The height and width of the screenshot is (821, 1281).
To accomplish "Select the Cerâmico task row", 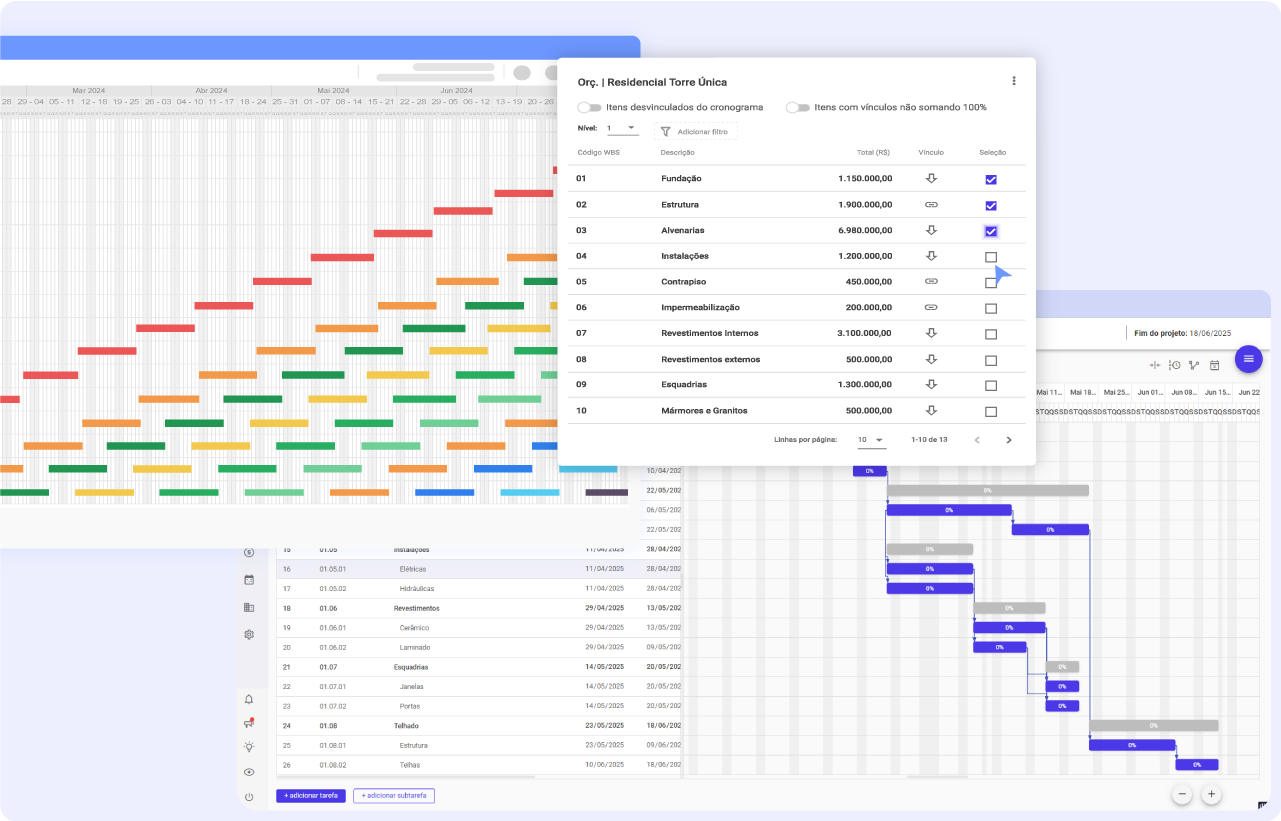I will pyautogui.click(x=479, y=628).
